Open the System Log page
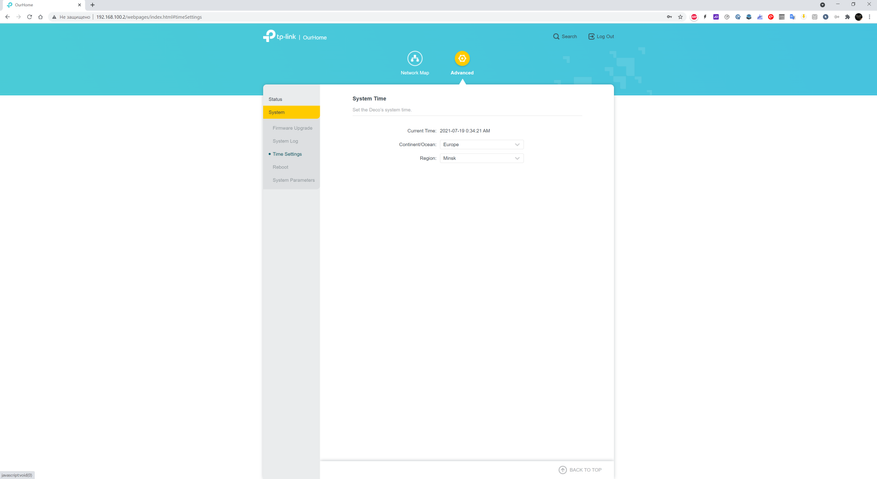Screen dimensions: 877x479 point(285,141)
